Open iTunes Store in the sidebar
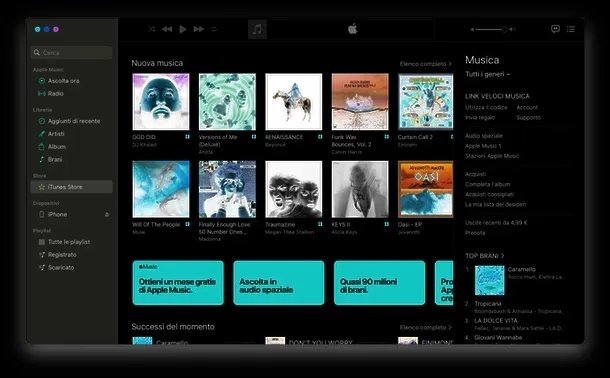Image resolution: width=610 pixels, height=378 pixels. (x=72, y=187)
